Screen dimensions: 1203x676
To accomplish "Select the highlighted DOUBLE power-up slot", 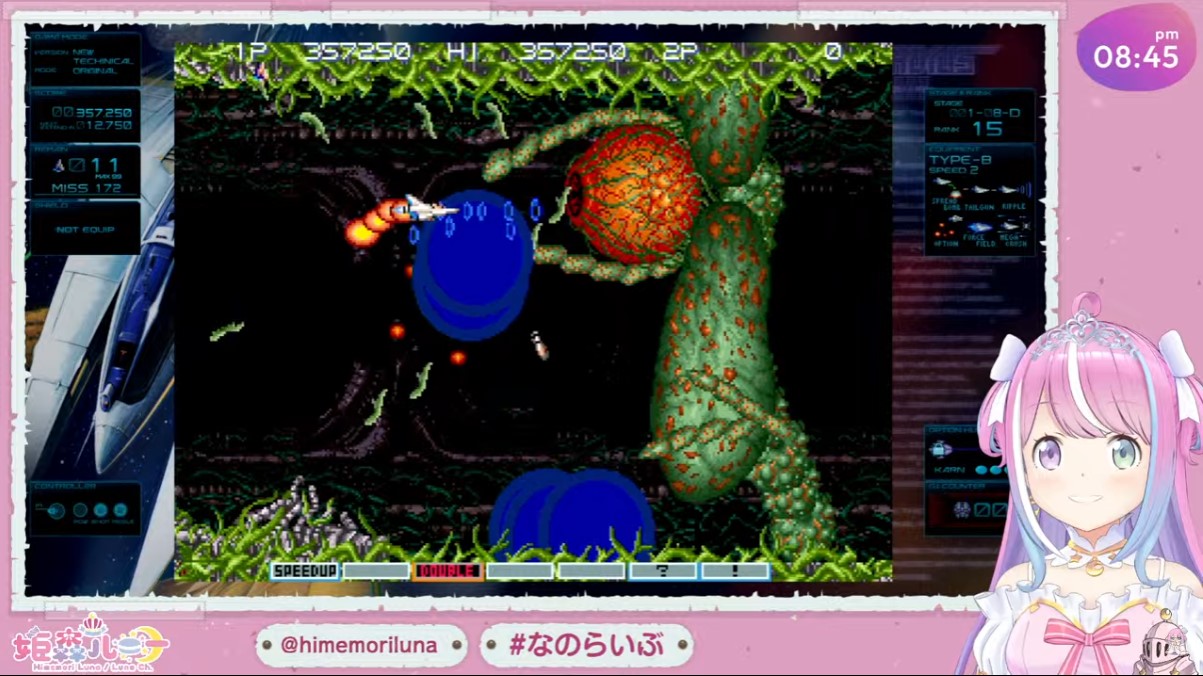I will [x=447, y=571].
